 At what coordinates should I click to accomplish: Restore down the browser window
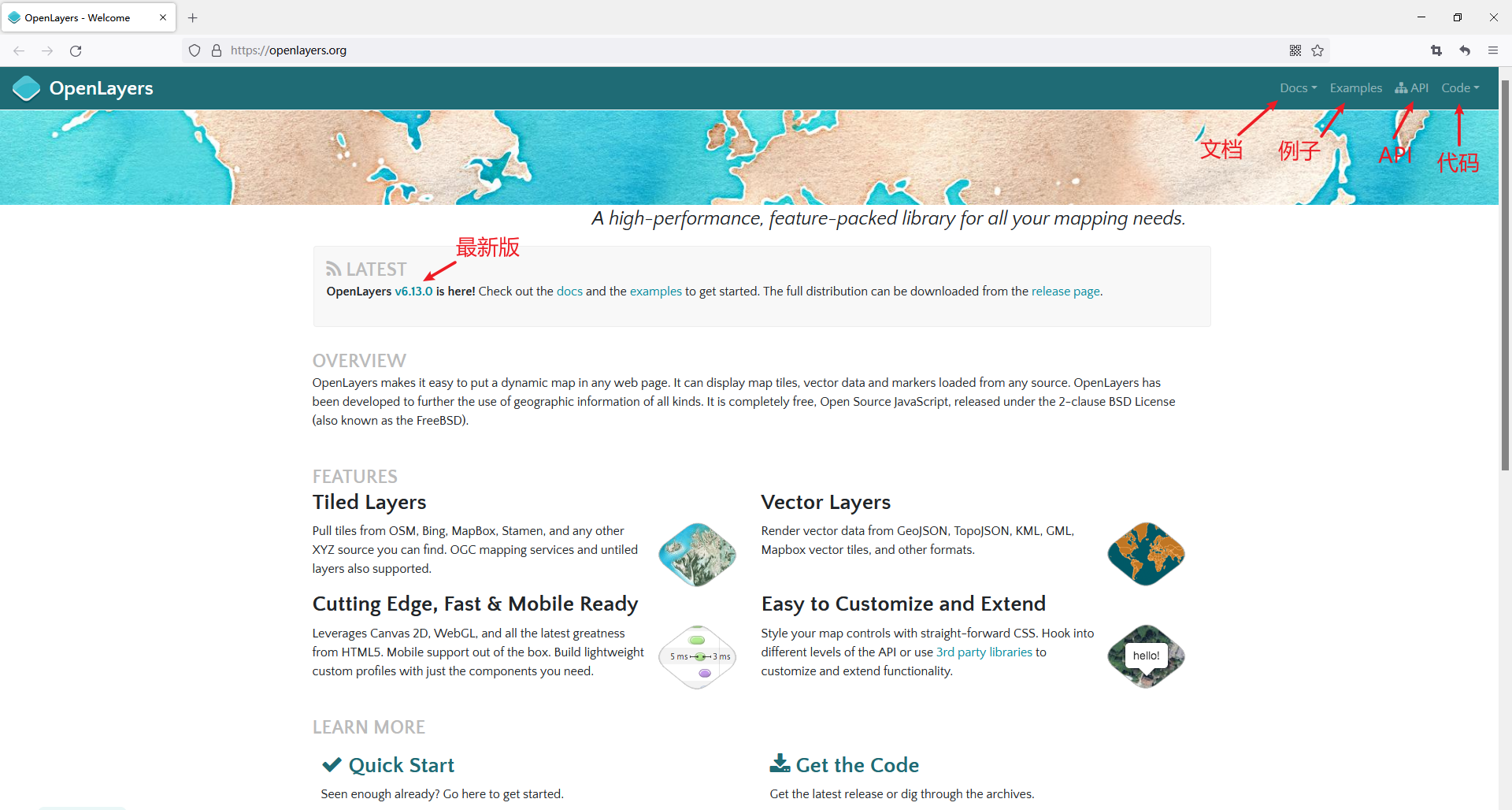point(1458,17)
